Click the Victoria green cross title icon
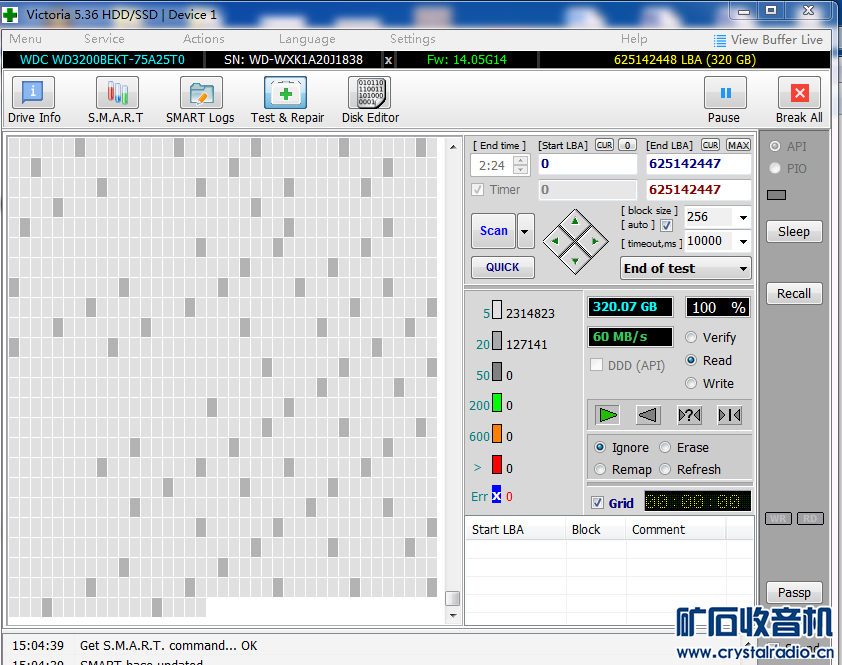Viewport: 842px width, 665px height. 10,15
